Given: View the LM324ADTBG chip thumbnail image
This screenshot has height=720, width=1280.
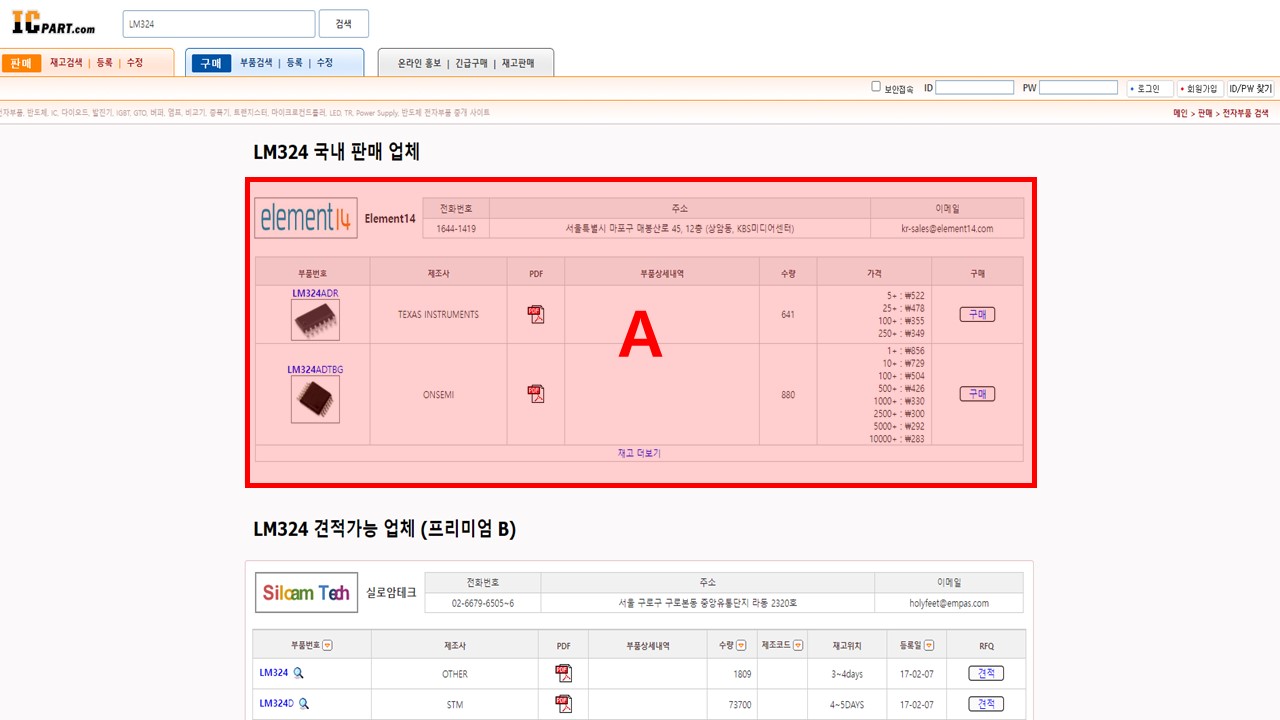Looking at the screenshot, I should point(315,399).
